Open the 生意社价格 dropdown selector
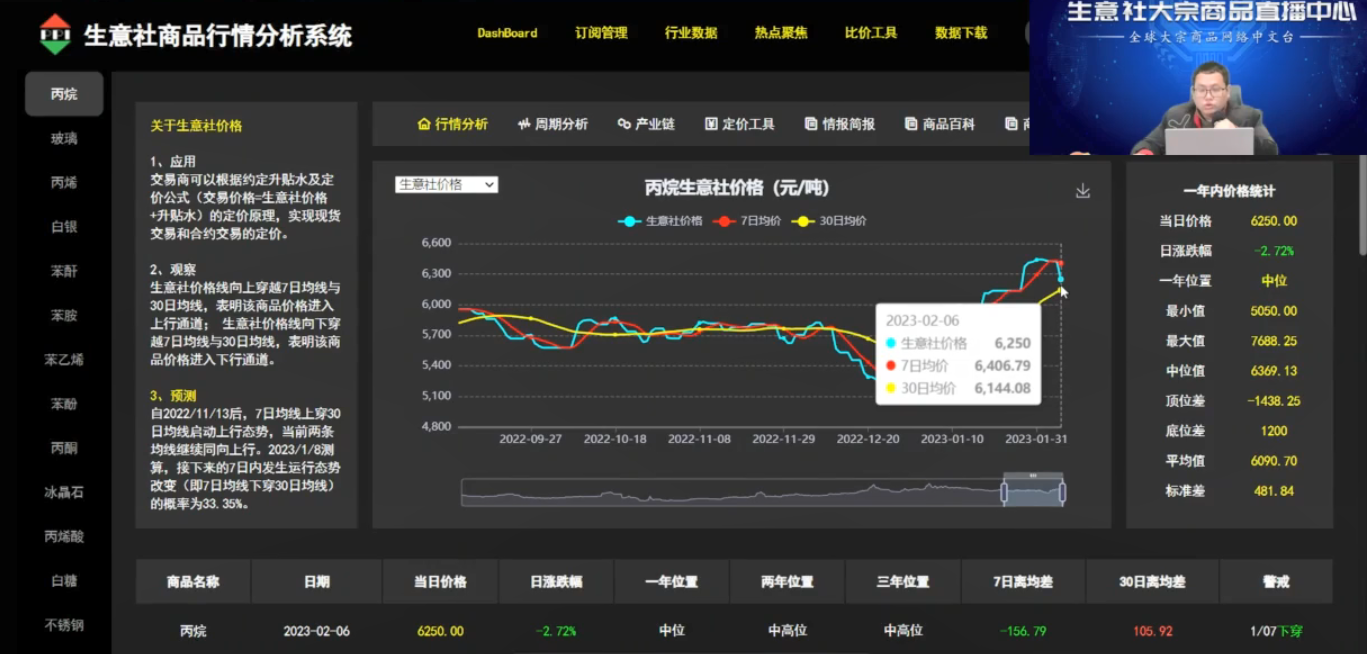This screenshot has height=654, width=1367. pyautogui.click(x=446, y=184)
